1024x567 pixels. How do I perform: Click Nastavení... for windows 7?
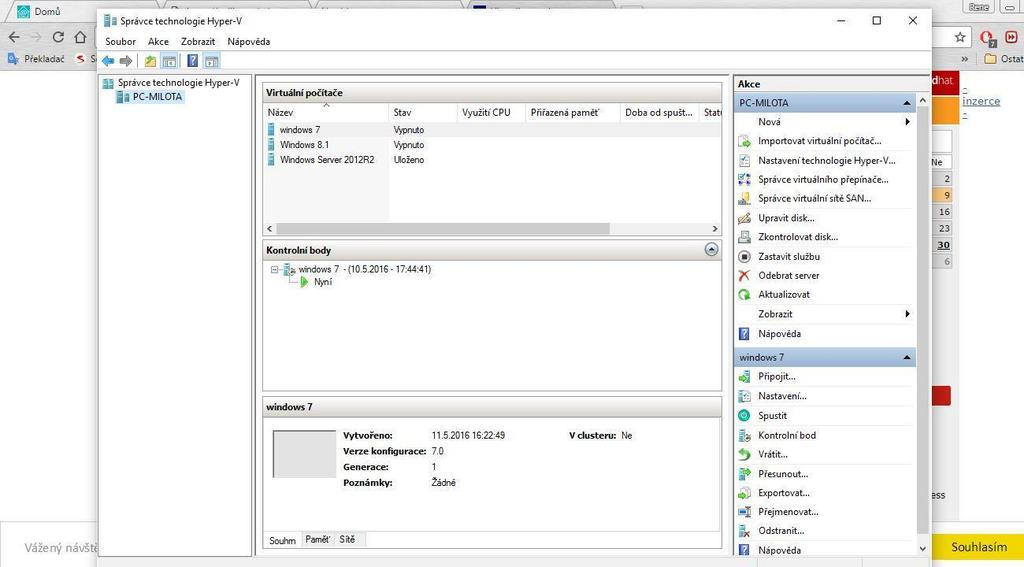782,396
